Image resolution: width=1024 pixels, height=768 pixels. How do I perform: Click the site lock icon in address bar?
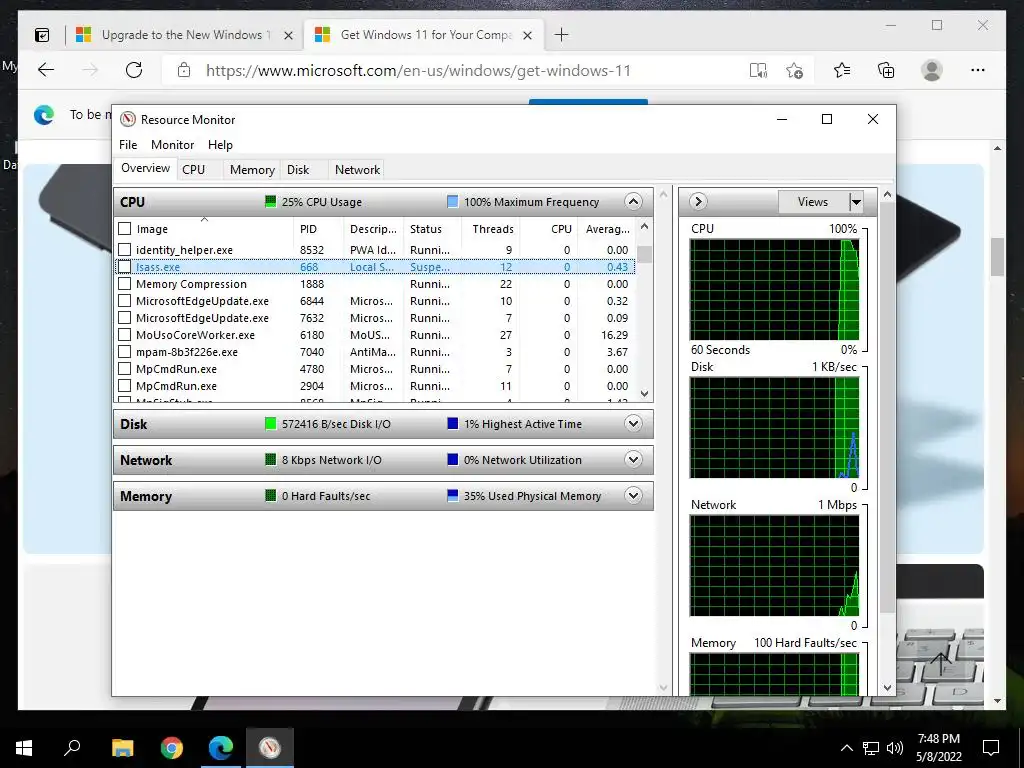coord(184,71)
